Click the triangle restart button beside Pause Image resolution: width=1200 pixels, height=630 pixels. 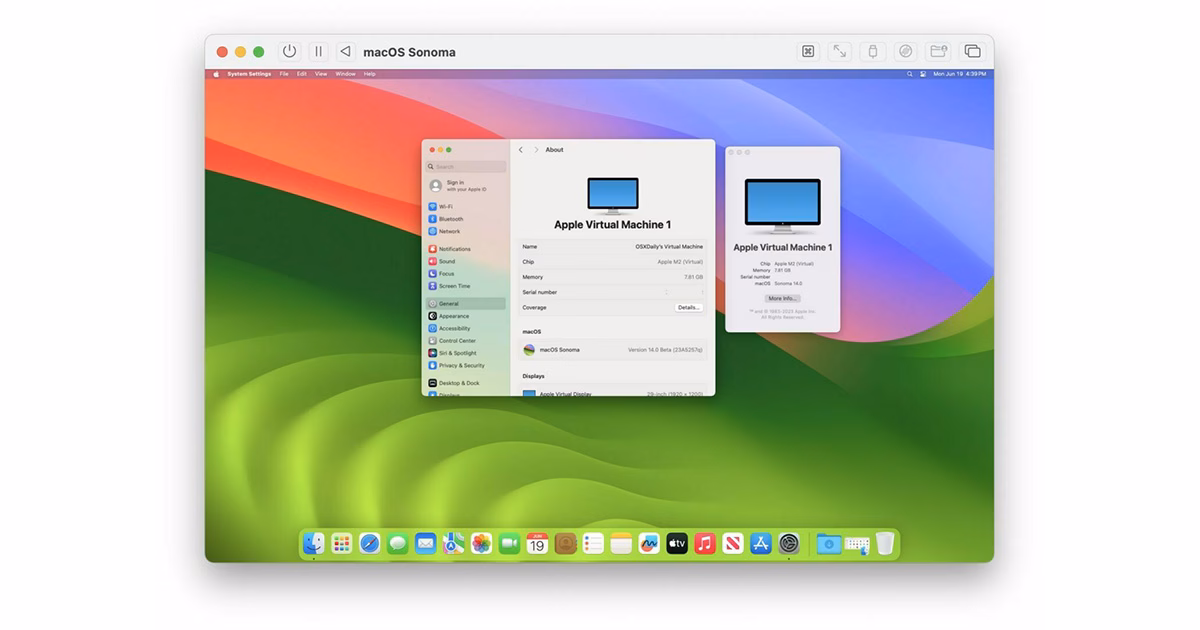345,52
